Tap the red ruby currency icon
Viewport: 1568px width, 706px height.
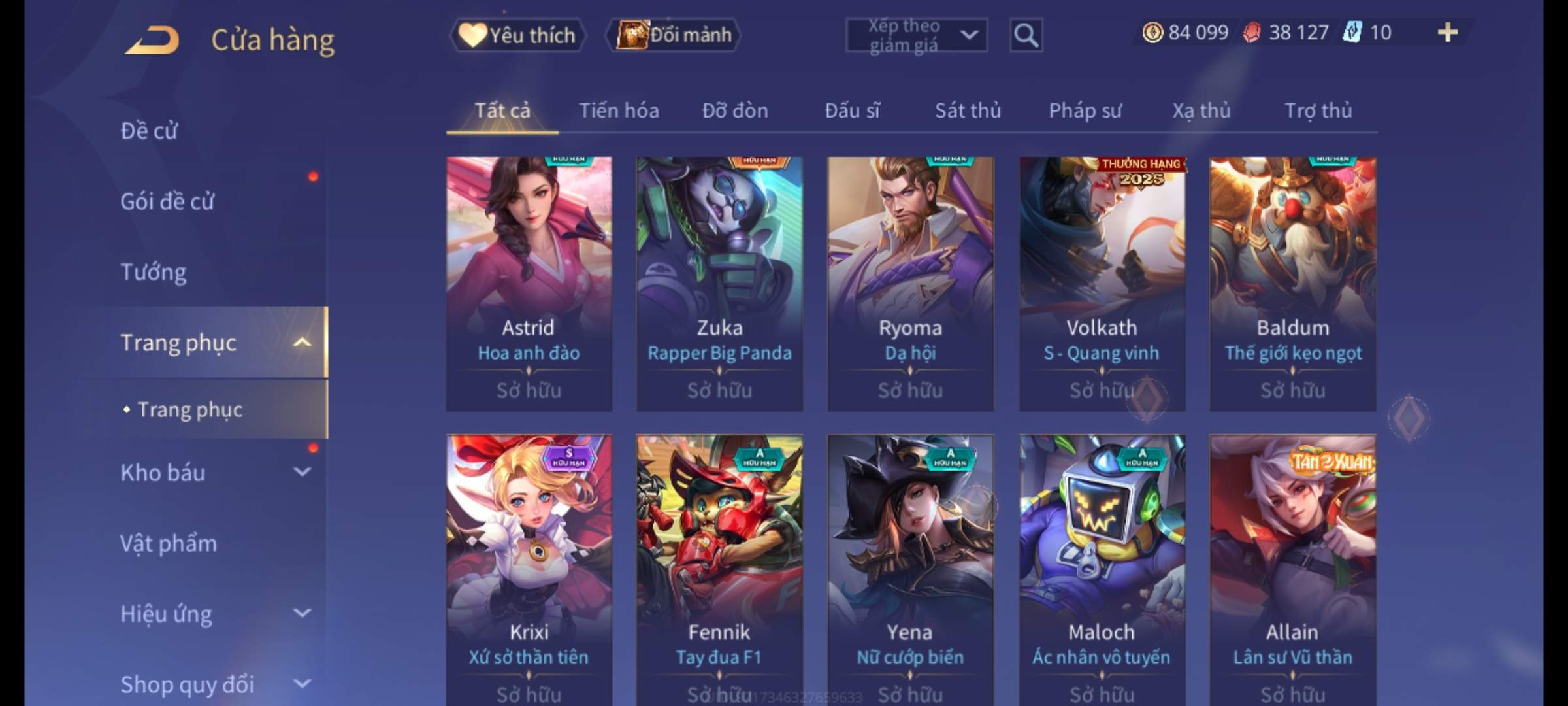(x=1252, y=32)
